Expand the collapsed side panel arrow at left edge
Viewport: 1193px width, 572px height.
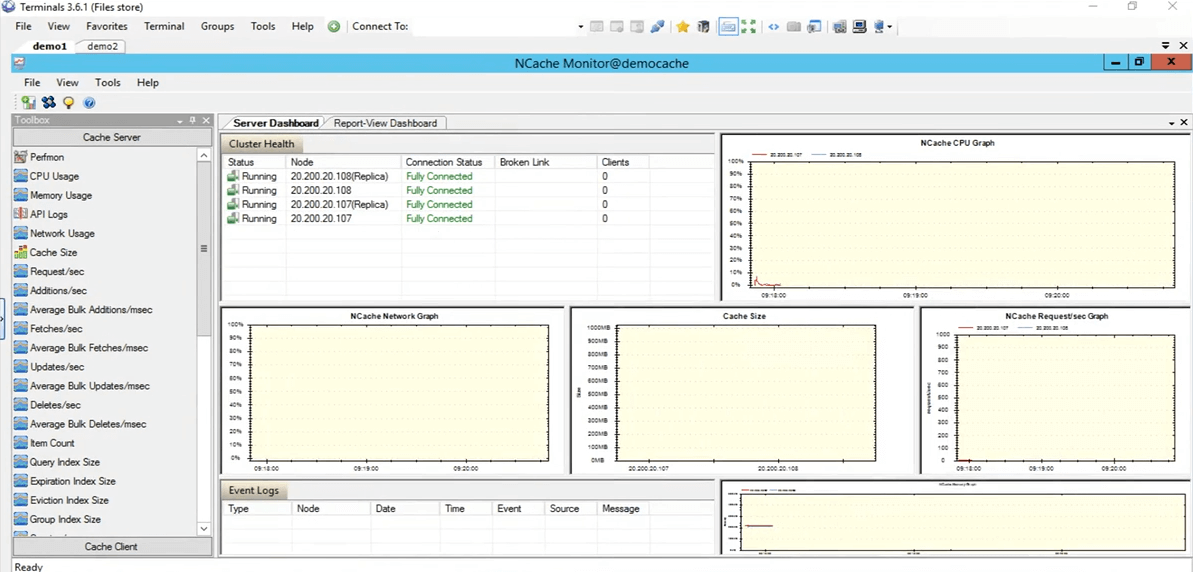[x=3, y=320]
